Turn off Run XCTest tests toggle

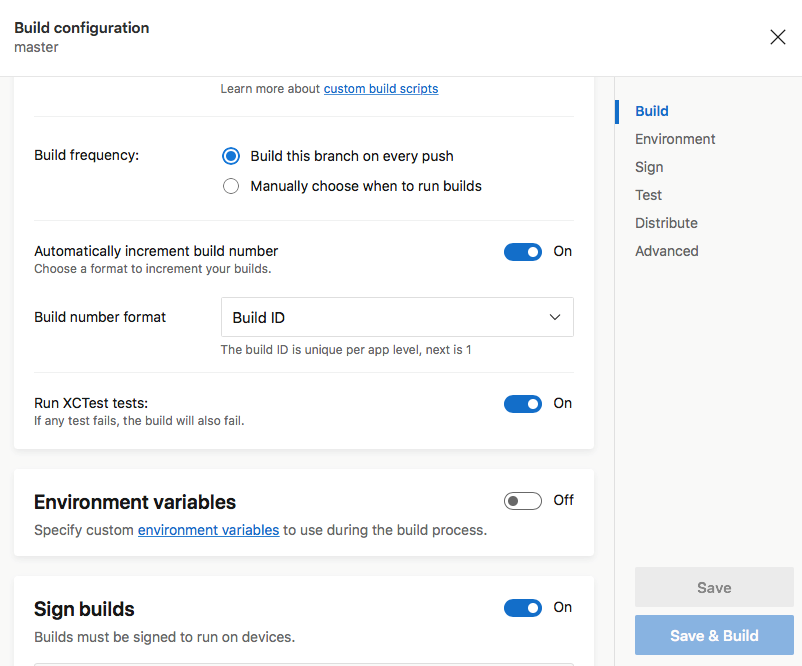(523, 404)
